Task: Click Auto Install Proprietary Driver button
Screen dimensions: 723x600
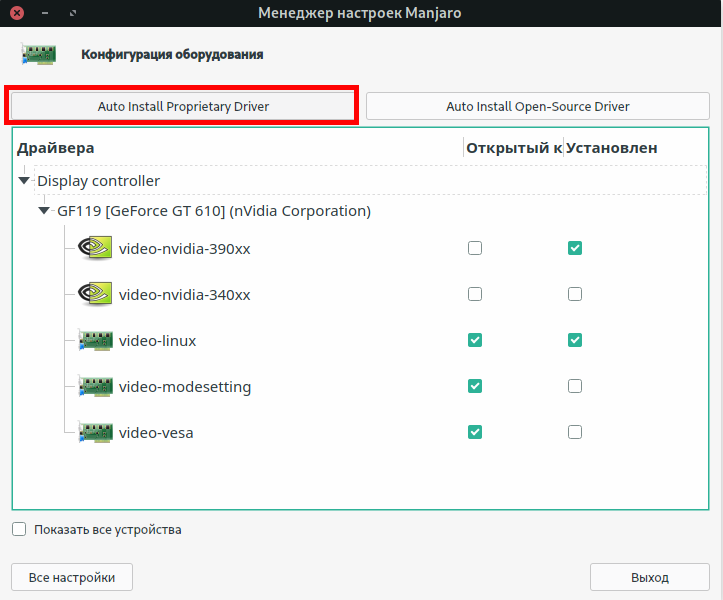Action: 183,106
